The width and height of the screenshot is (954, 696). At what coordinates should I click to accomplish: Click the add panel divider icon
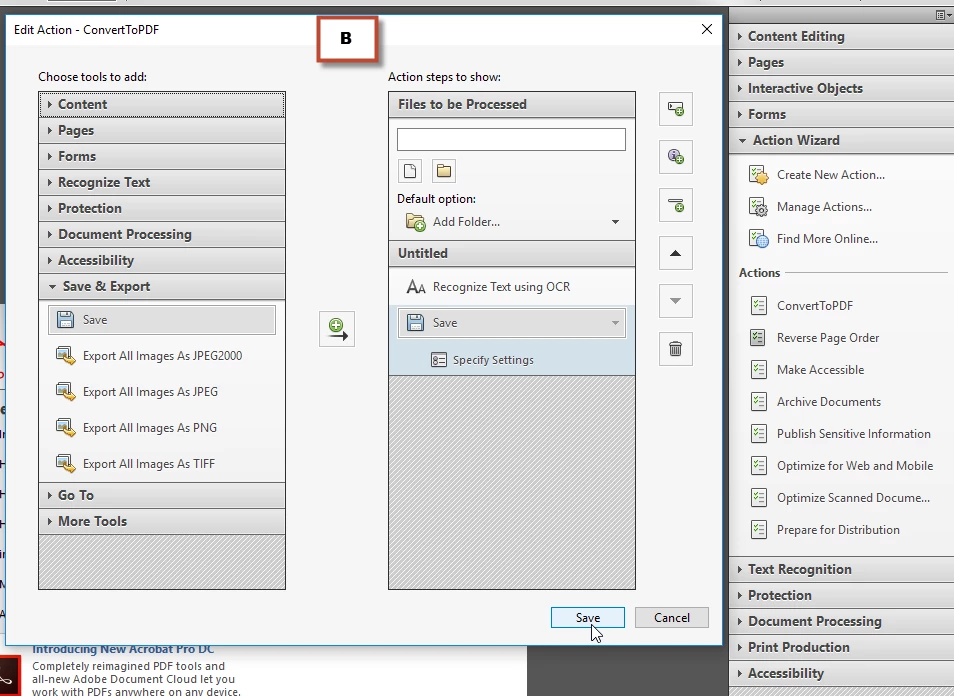675,205
